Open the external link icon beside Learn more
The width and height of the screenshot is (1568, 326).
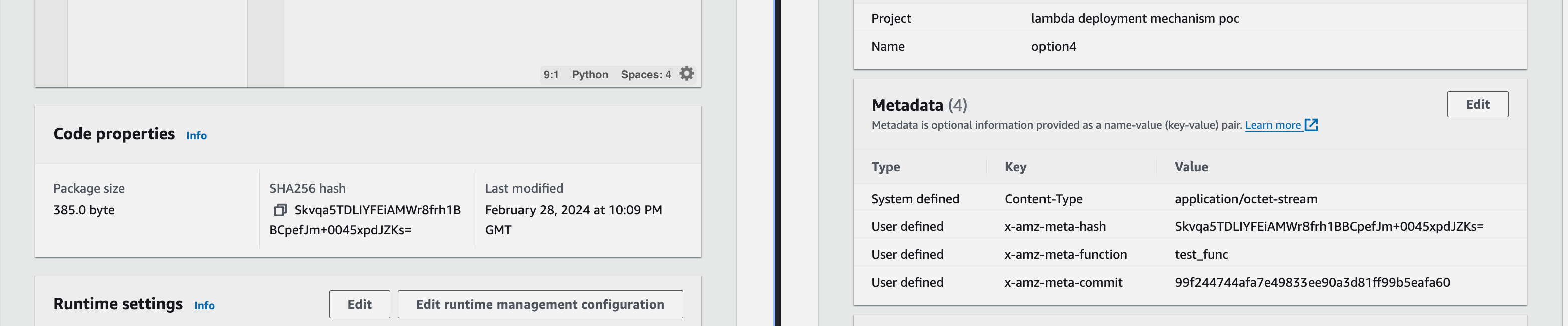1311,125
